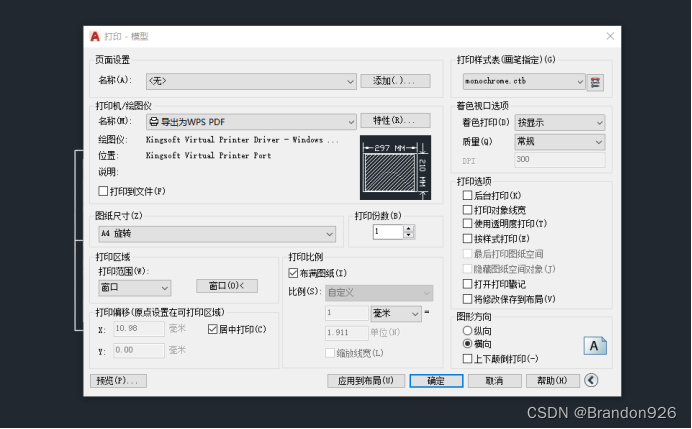The image size is (692, 429).
Task: Open page setup name dropdown <无>
Action: pos(251,81)
